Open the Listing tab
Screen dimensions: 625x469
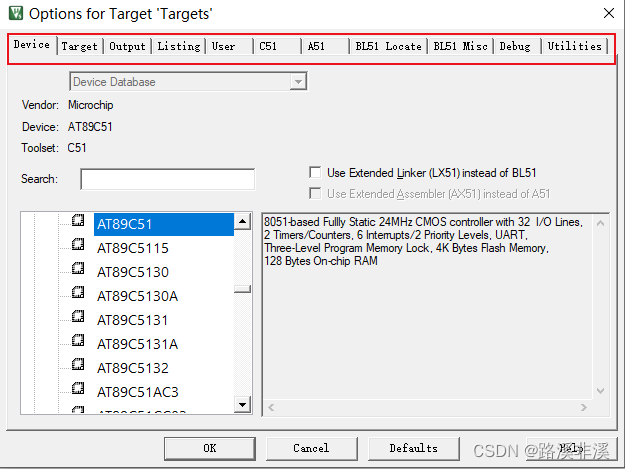[x=179, y=46]
